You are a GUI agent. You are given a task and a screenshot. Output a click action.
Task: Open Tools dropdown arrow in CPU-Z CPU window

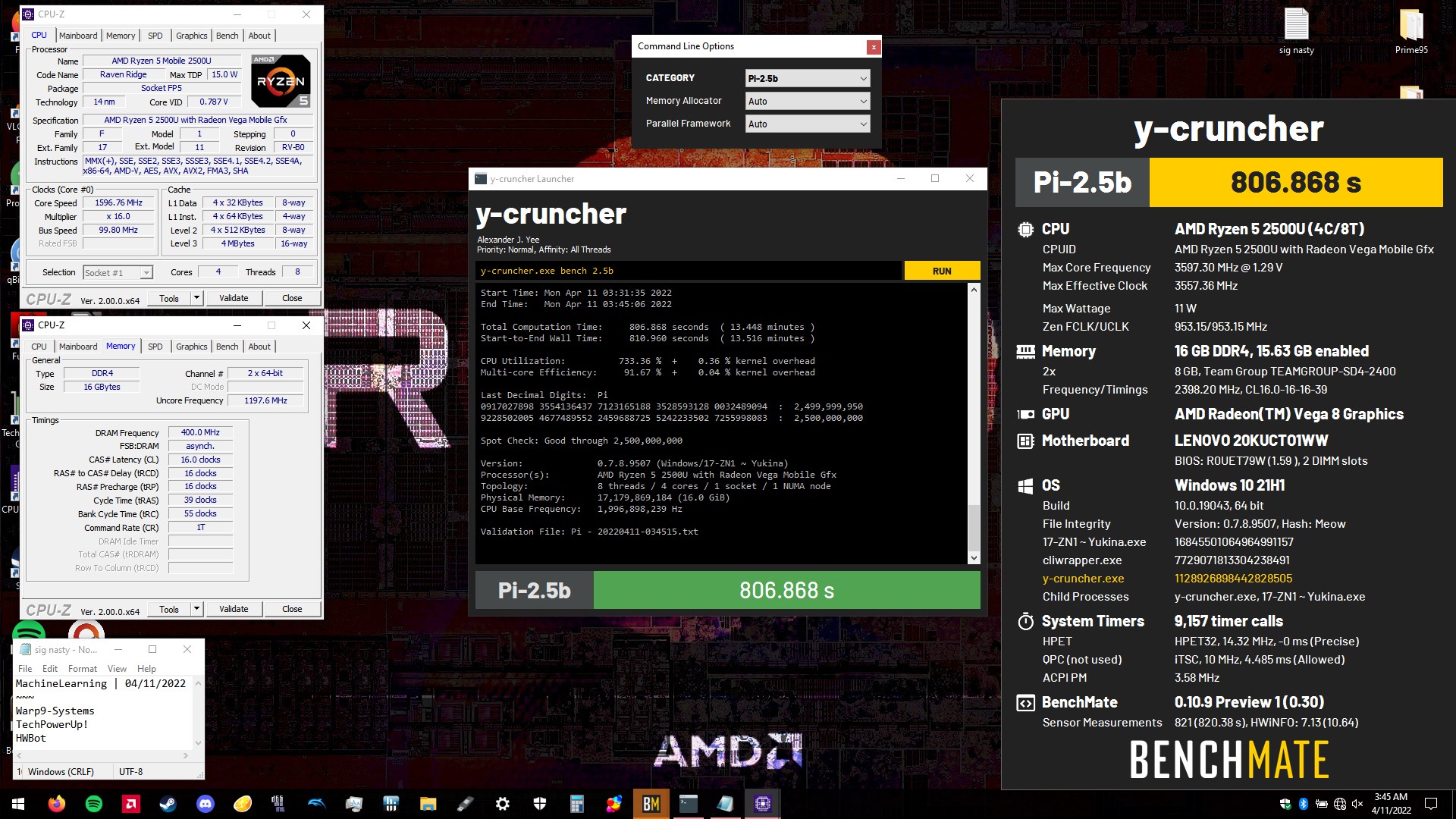pyautogui.click(x=196, y=298)
